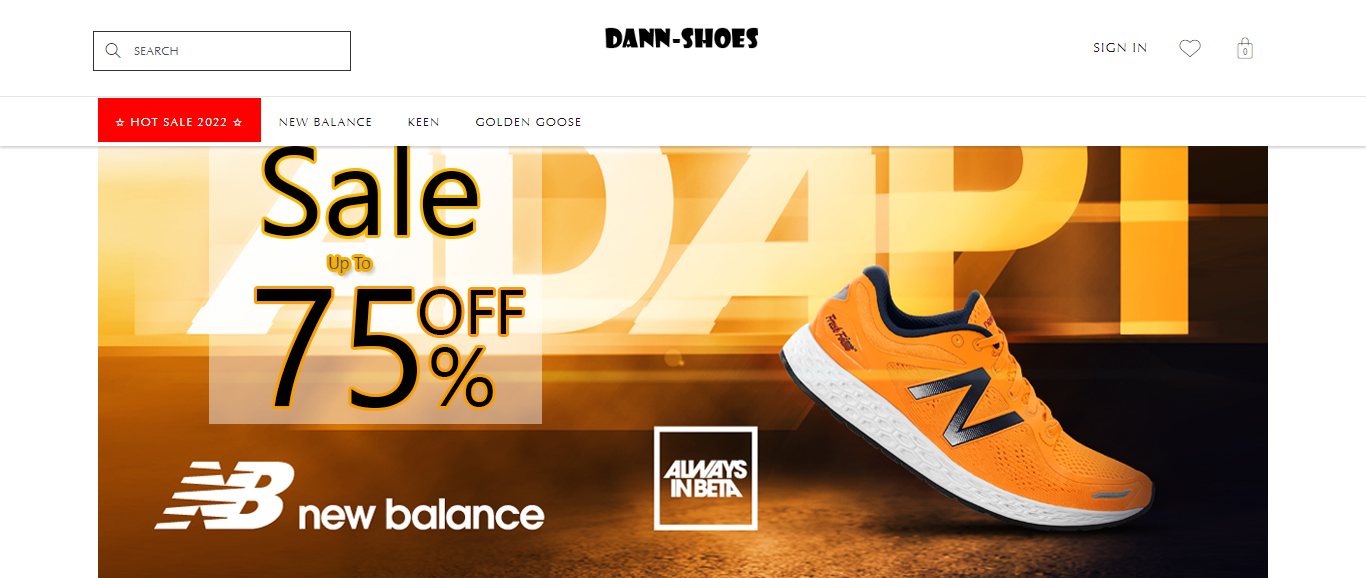1366x578 pixels.
Task: Click the large Sale heading on the banner
Action: point(370,193)
